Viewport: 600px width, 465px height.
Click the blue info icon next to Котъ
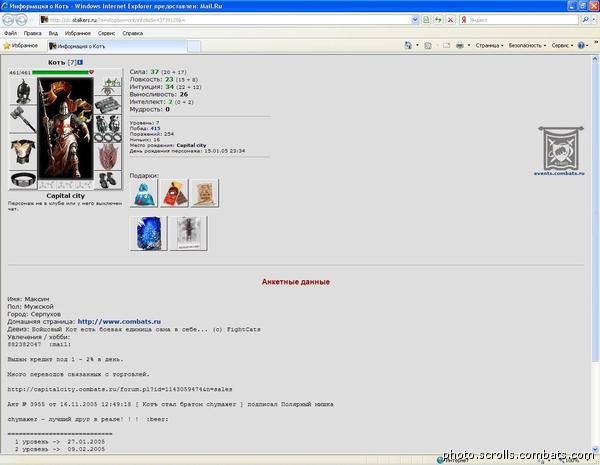[x=80, y=62]
